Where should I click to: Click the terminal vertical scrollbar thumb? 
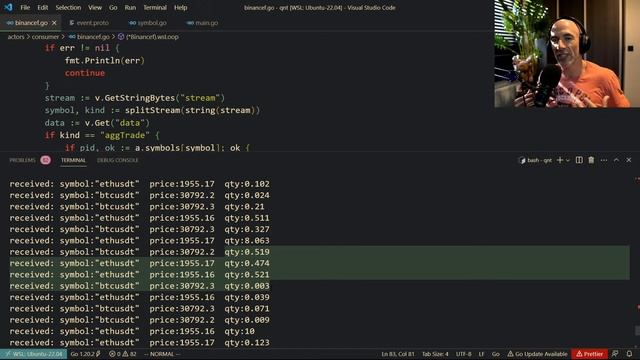pos(637,330)
